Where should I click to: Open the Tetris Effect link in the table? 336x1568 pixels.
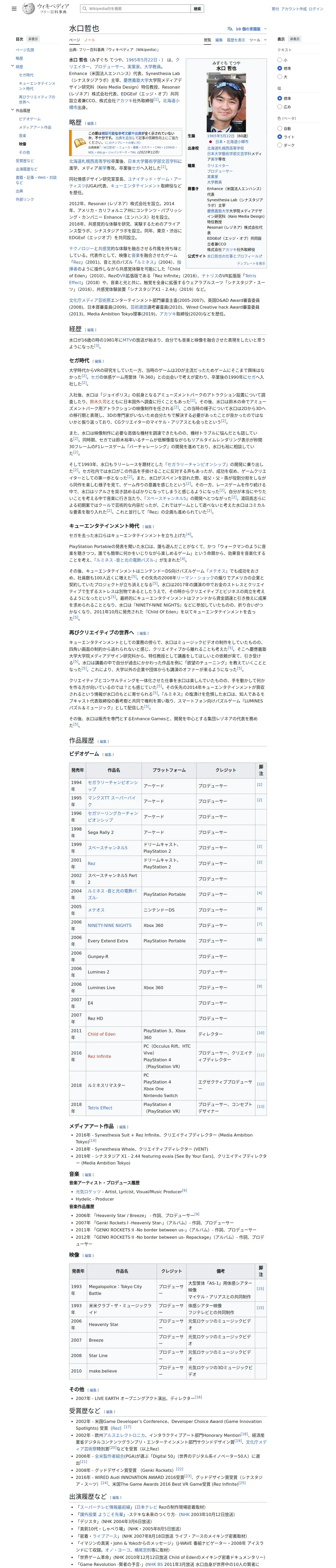100,1108
